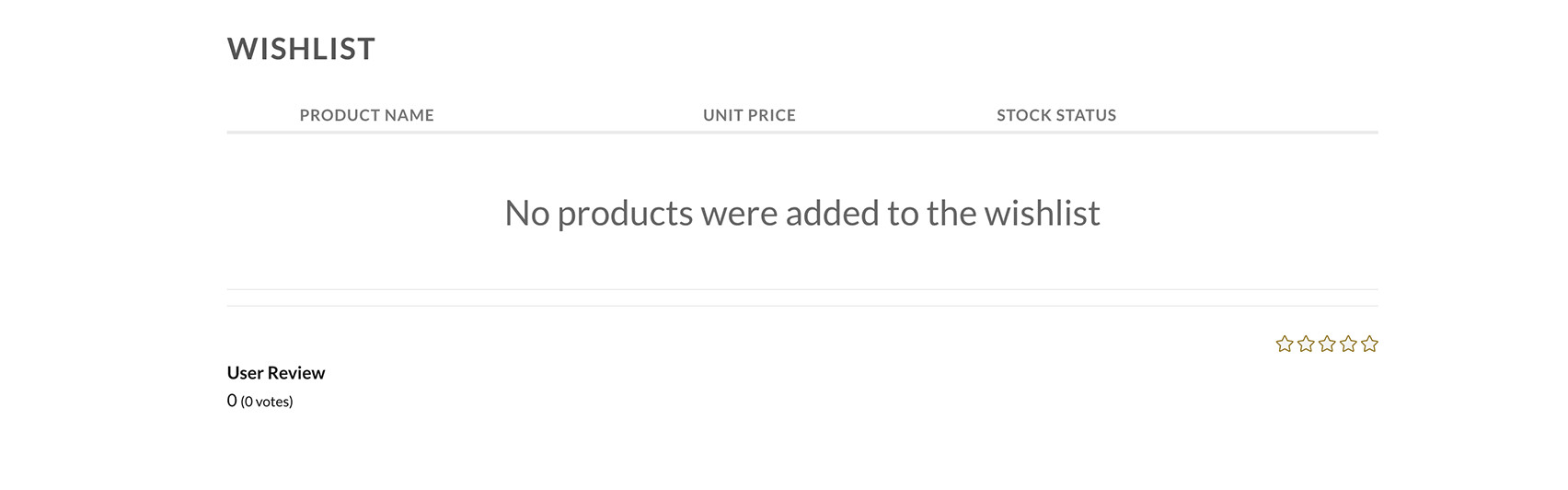Viewport: 1568px width, 490px height.
Task: Click the word 'wishlist' ending the empty message
Action: point(1042,214)
